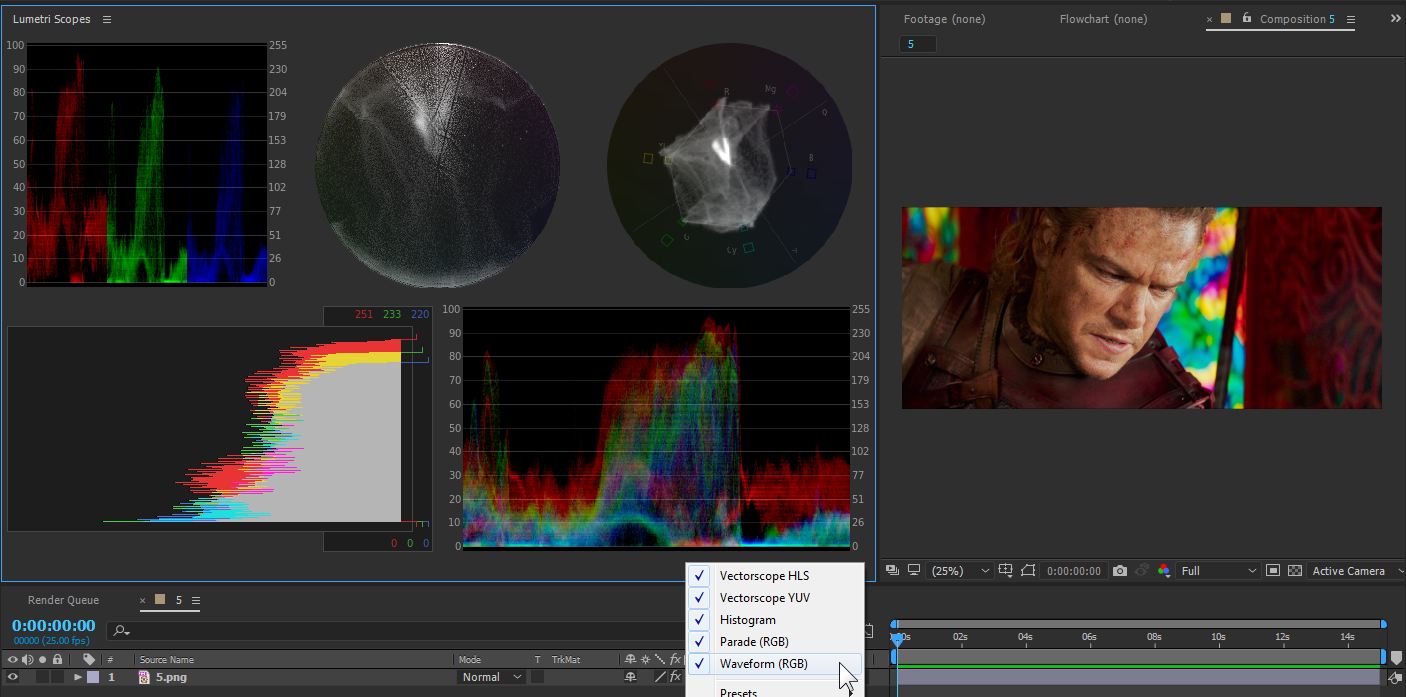The width and height of the screenshot is (1406, 697).
Task: Open the Composition panel menu
Action: pyautogui.click(x=1351, y=19)
